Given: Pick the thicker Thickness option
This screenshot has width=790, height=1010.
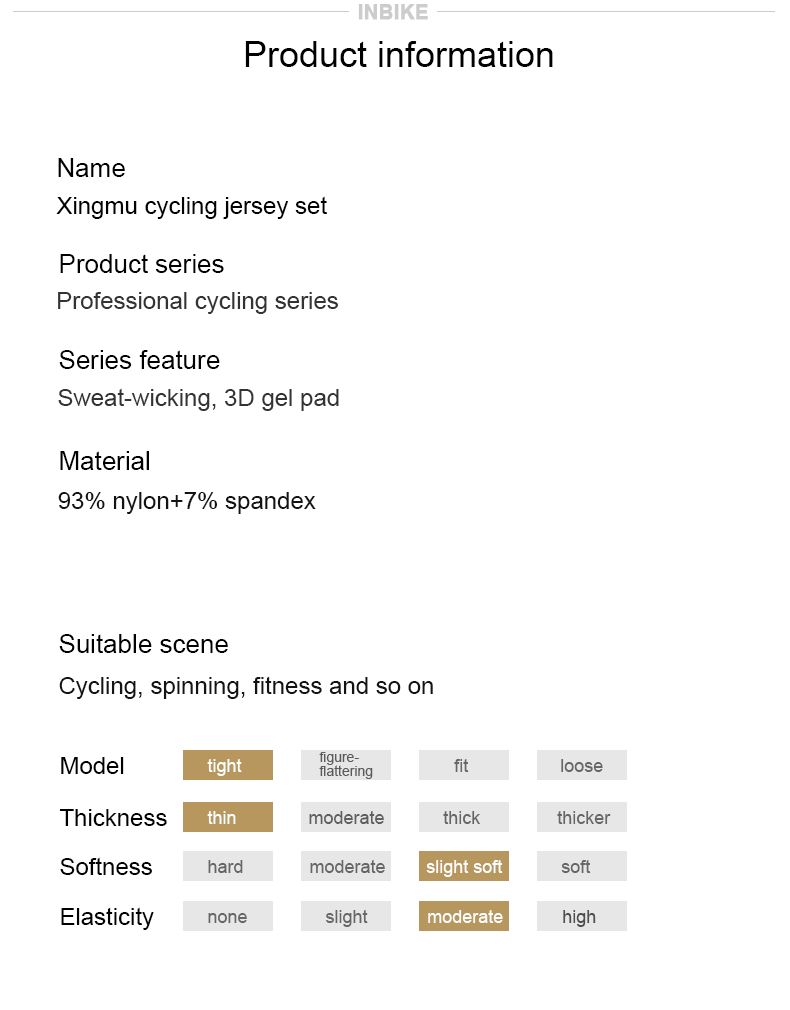Looking at the screenshot, I should 581,817.
